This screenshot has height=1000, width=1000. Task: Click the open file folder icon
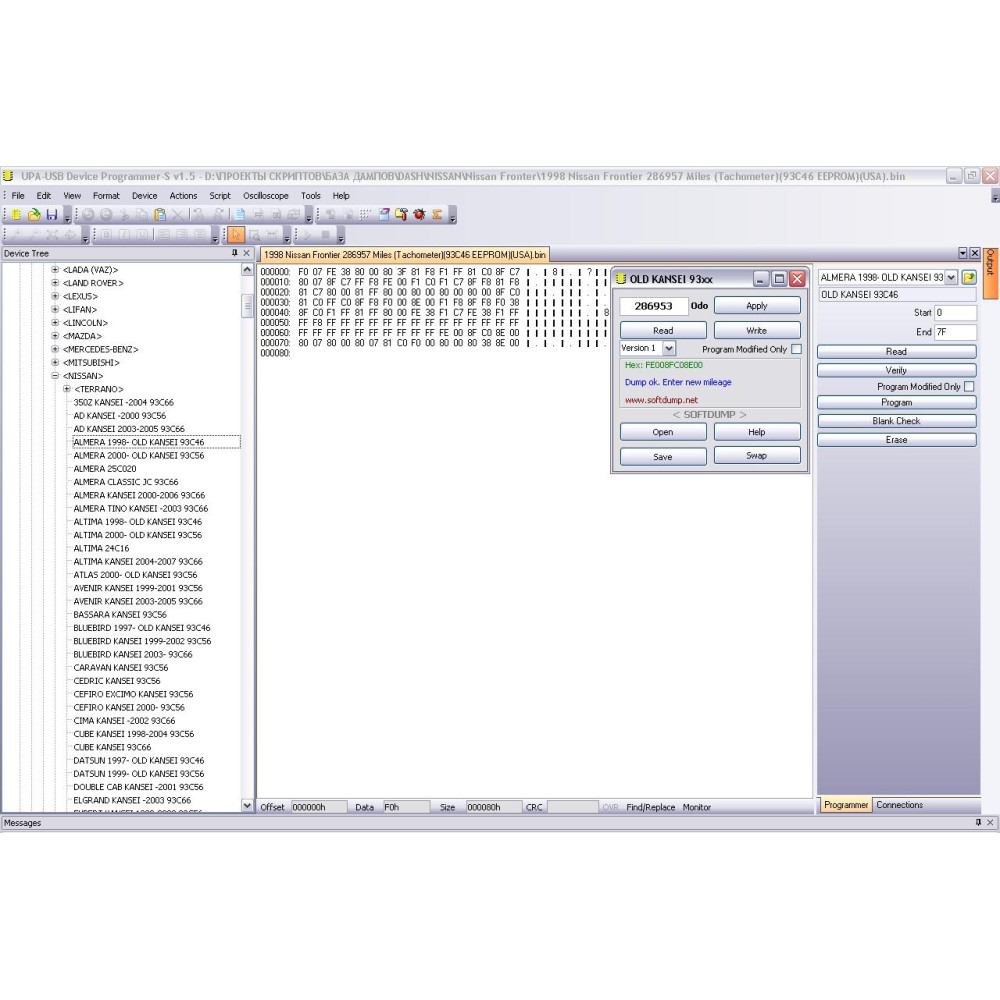pyautogui.click(x=34, y=215)
